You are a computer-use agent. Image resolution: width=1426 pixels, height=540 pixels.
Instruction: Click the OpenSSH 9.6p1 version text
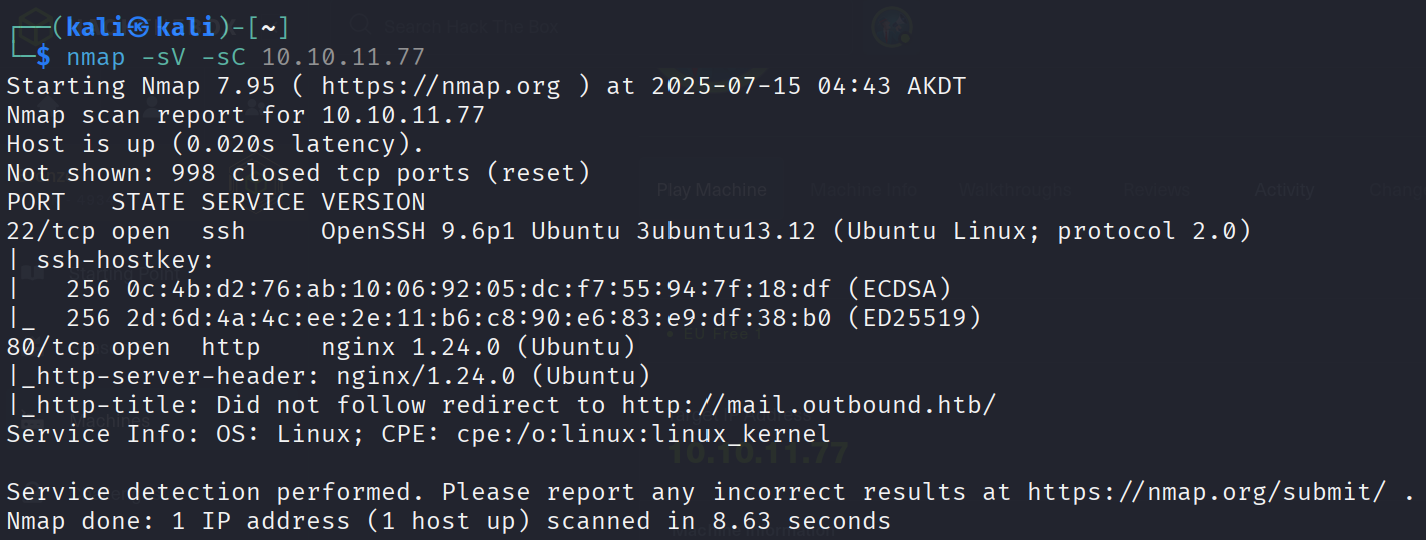point(418,231)
